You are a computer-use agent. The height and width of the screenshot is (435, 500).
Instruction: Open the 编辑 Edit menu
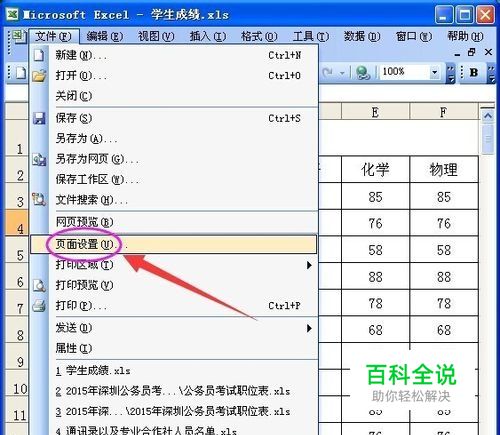pos(105,36)
